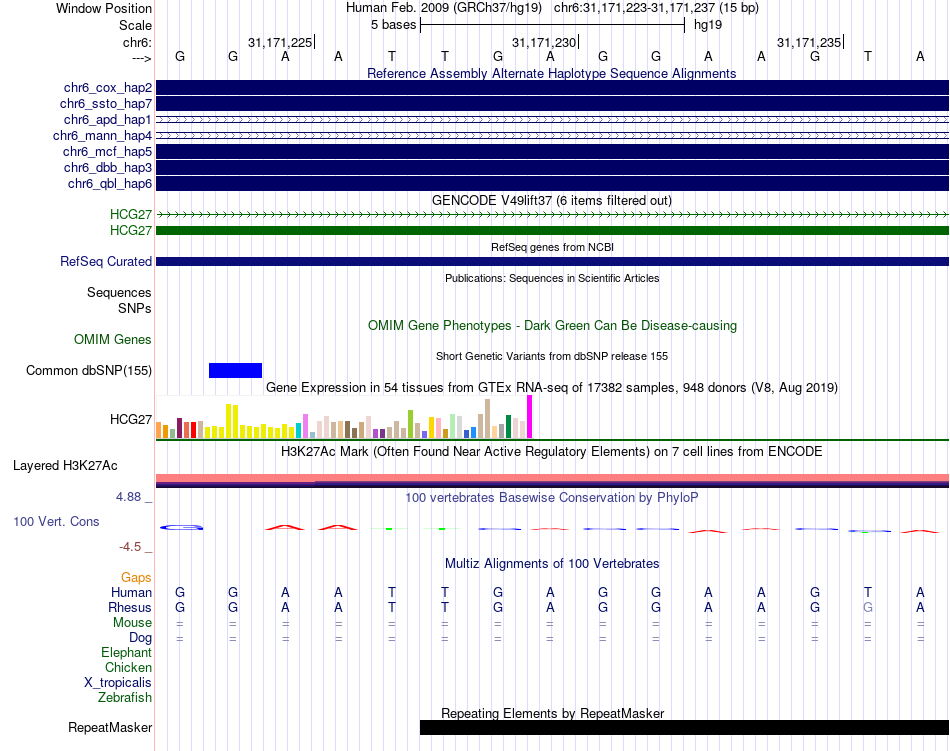Select the chr6_apd_hap1 alignment label

point(108,119)
